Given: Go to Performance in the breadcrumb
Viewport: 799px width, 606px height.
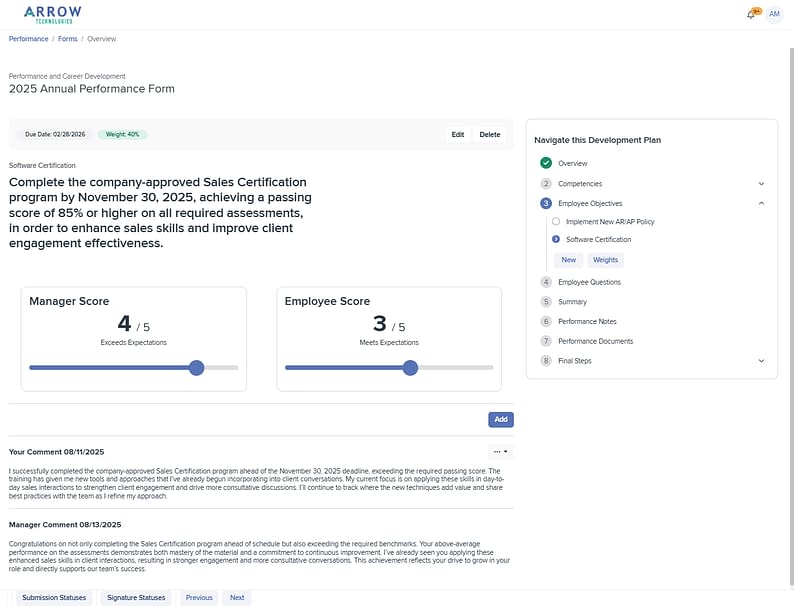Looking at the screenshot, I should (x=29, y=39).
